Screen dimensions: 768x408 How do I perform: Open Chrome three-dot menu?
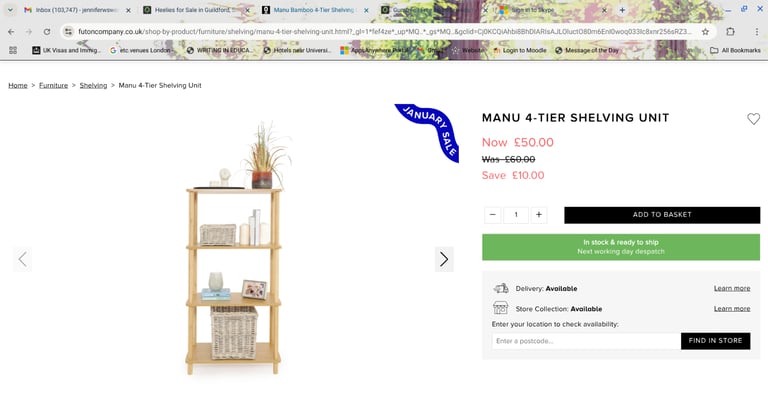point(757,31)
